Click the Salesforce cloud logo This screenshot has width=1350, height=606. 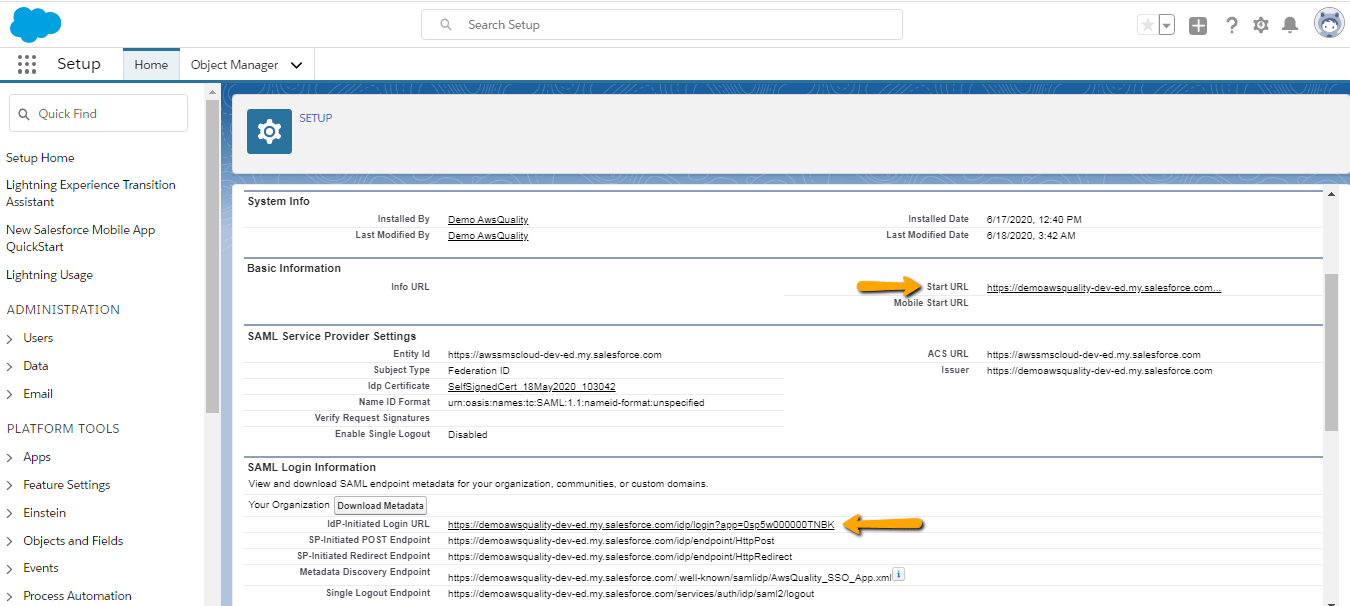[x=35, y=23]
